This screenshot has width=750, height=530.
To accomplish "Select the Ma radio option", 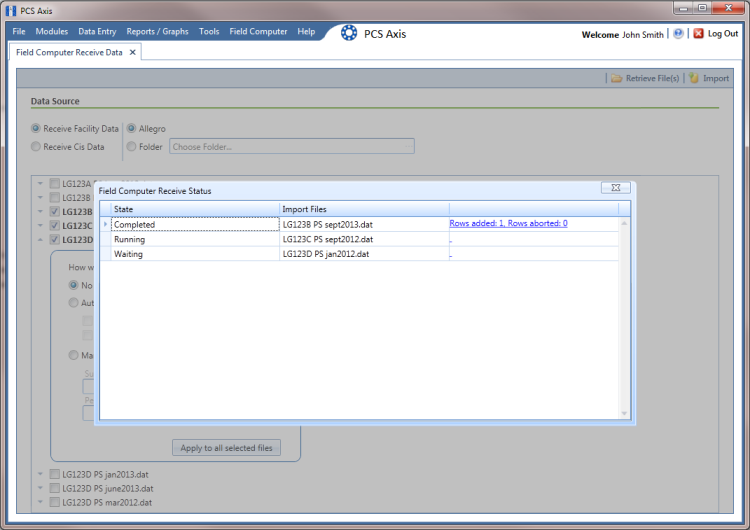I will (73, 355).
